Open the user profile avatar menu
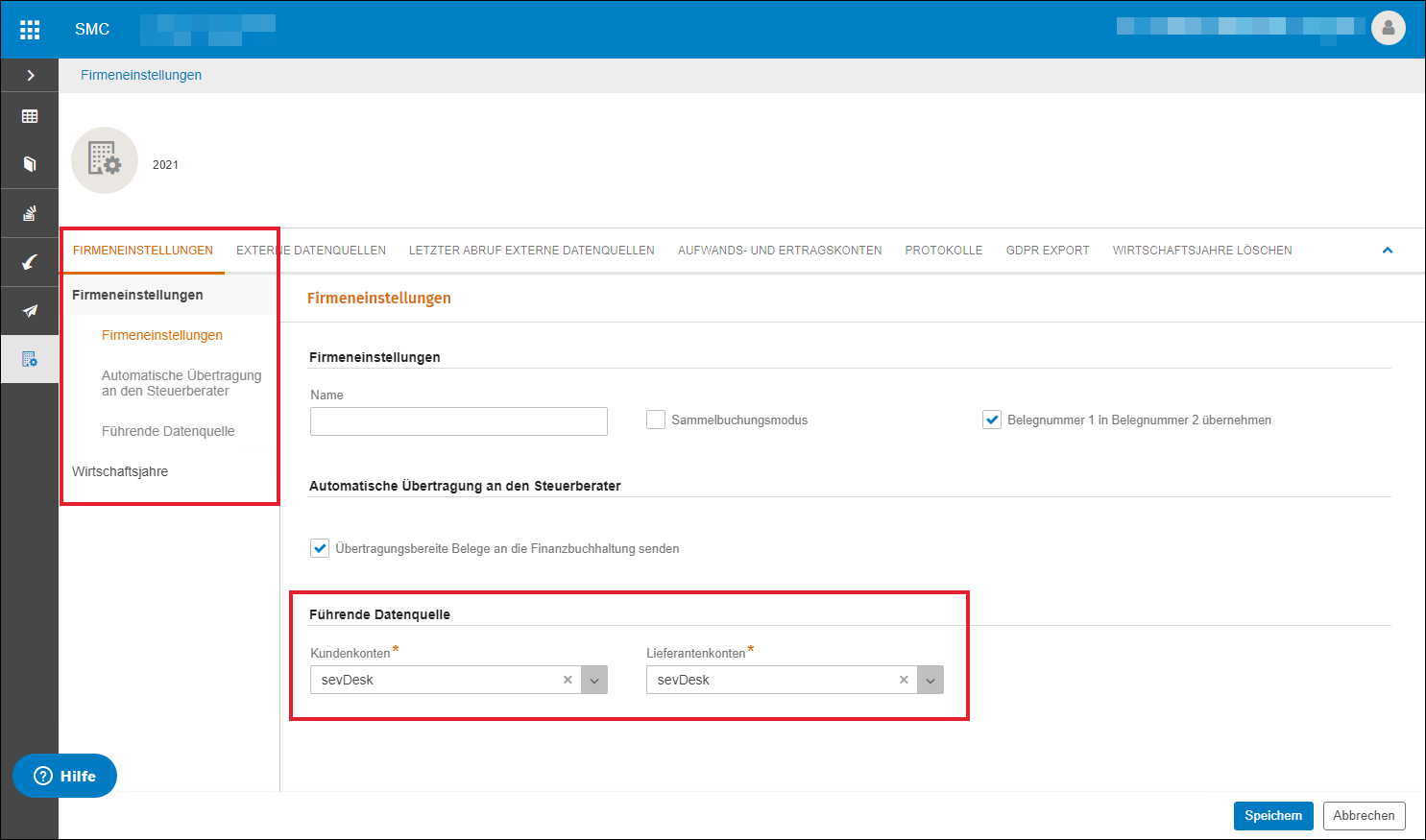The image size is (1426, 840). click(x=1388, y=29)
